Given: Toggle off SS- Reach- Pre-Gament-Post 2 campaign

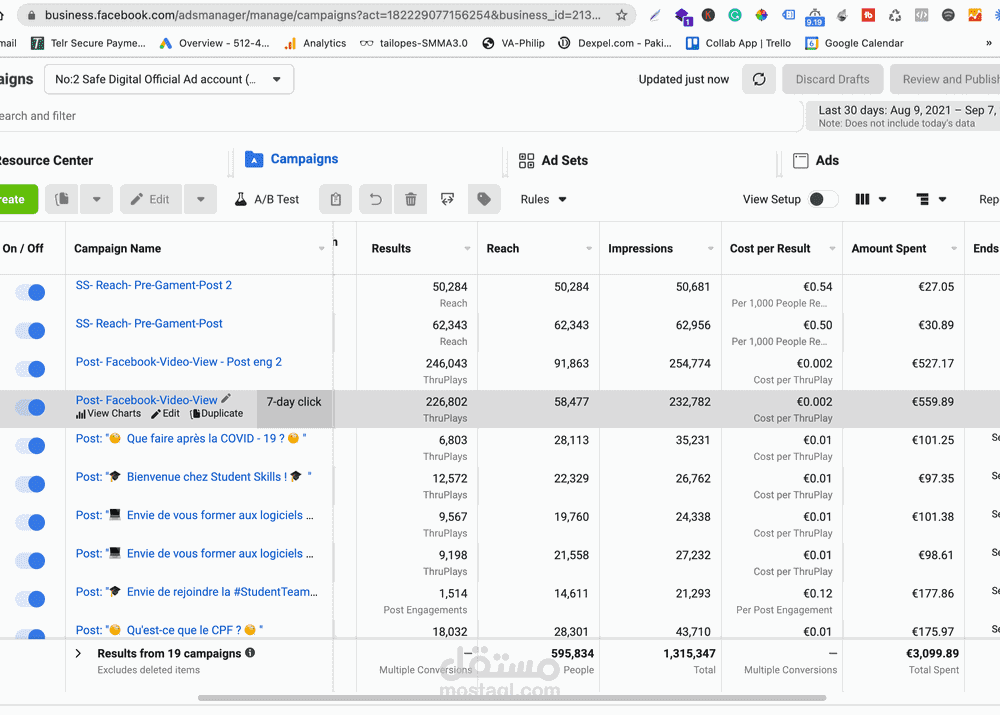Looking at the screenshot, I should pyautogui.click(x=31, y=292).
